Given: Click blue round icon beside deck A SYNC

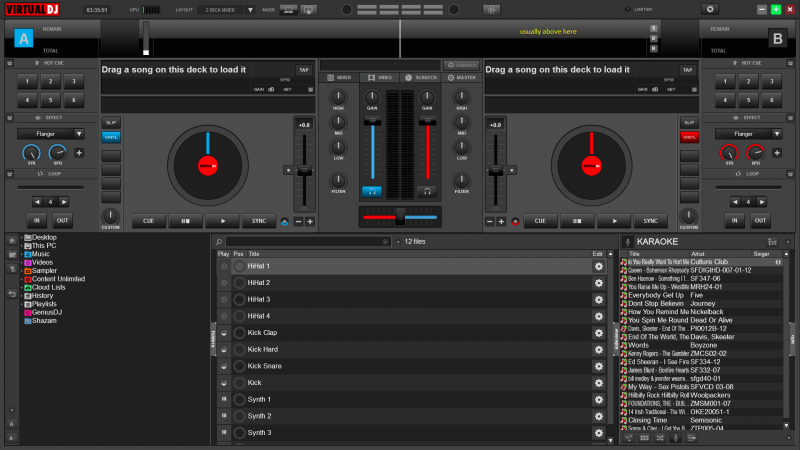Looking at the screenshot, I should click(285, 221).
